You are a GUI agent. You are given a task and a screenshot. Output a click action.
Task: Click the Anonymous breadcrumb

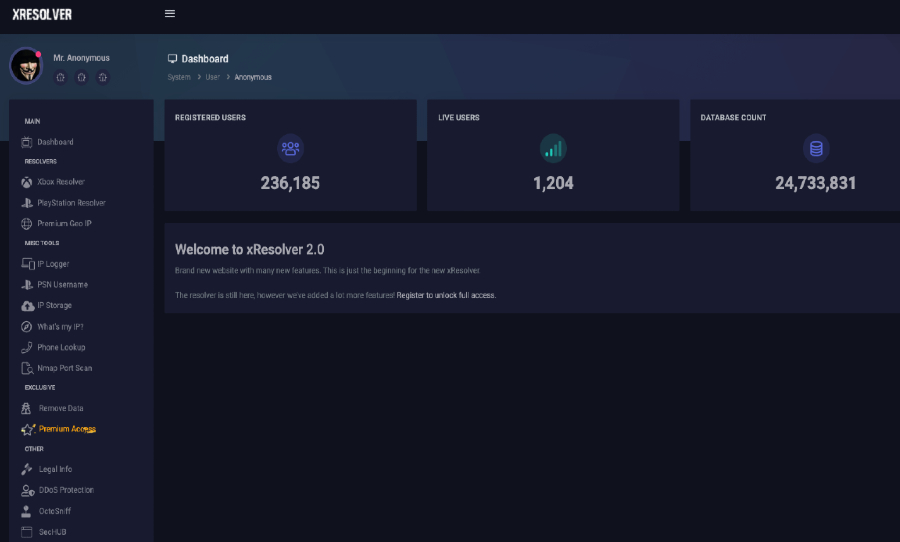pos(253,77)
